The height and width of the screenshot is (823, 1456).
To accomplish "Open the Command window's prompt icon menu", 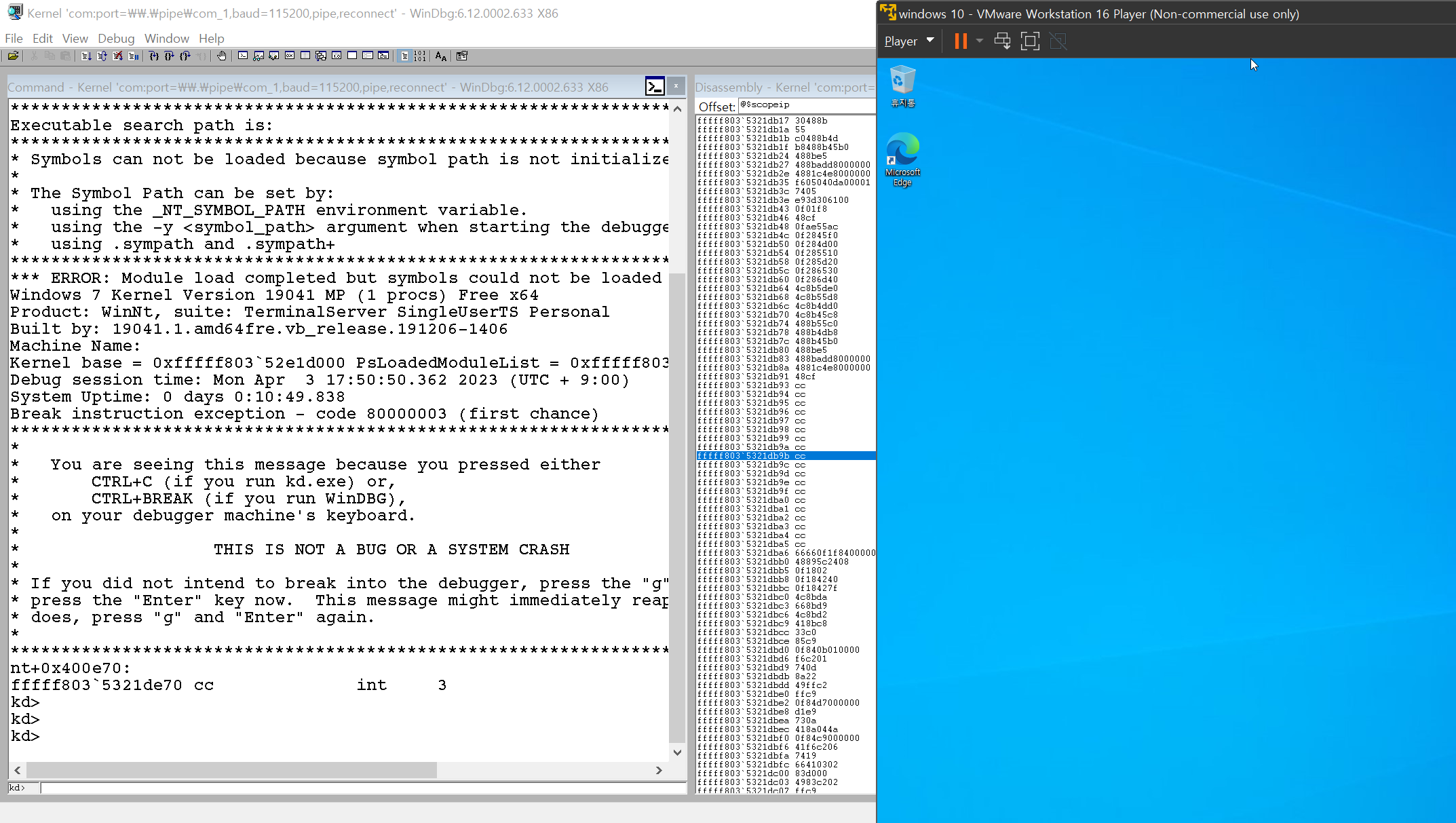I will click(655, 87).
